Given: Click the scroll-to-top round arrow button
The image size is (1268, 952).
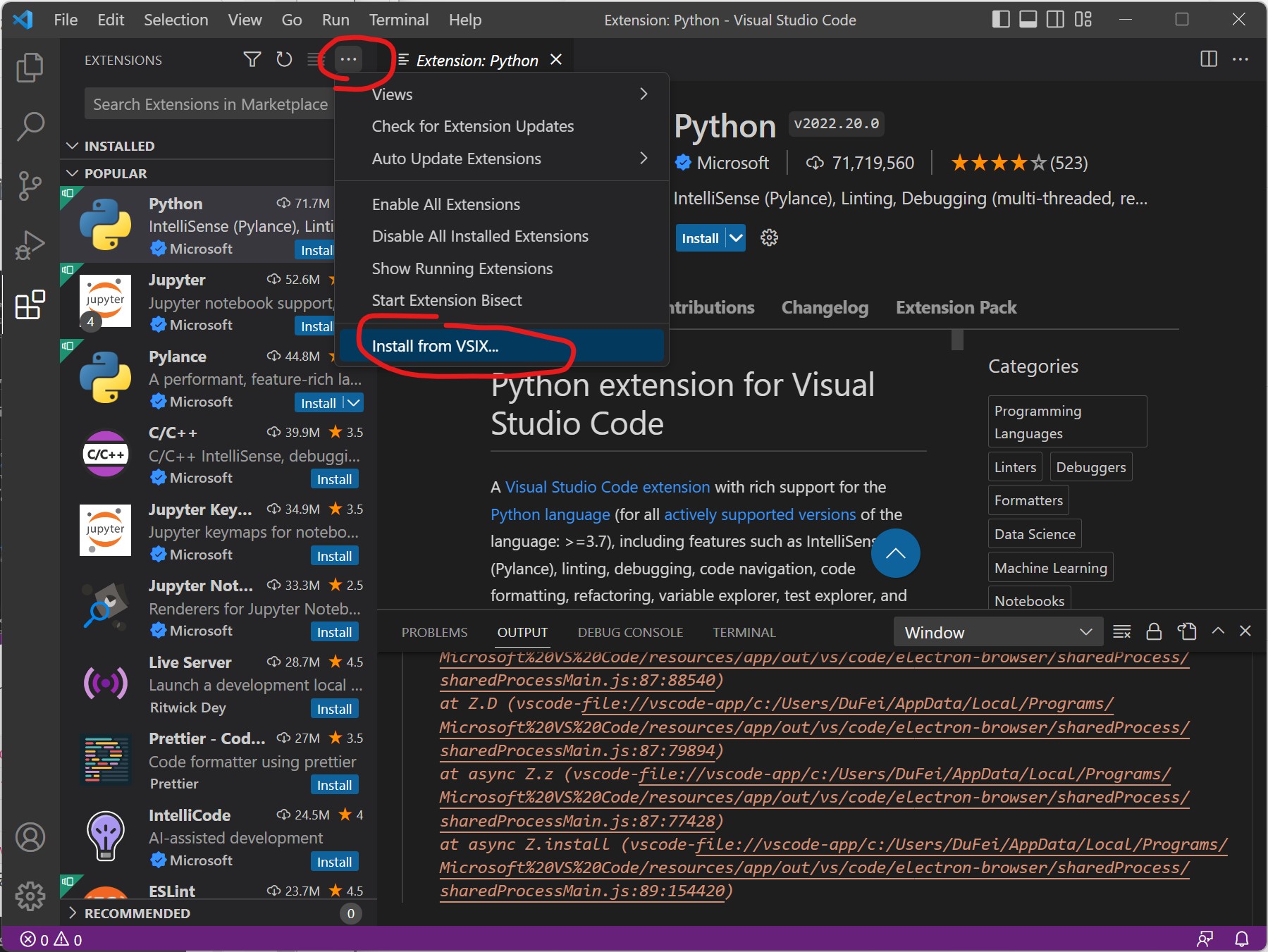Looking at the screenshot, I should pyautogui.click(x=895, y=553).
